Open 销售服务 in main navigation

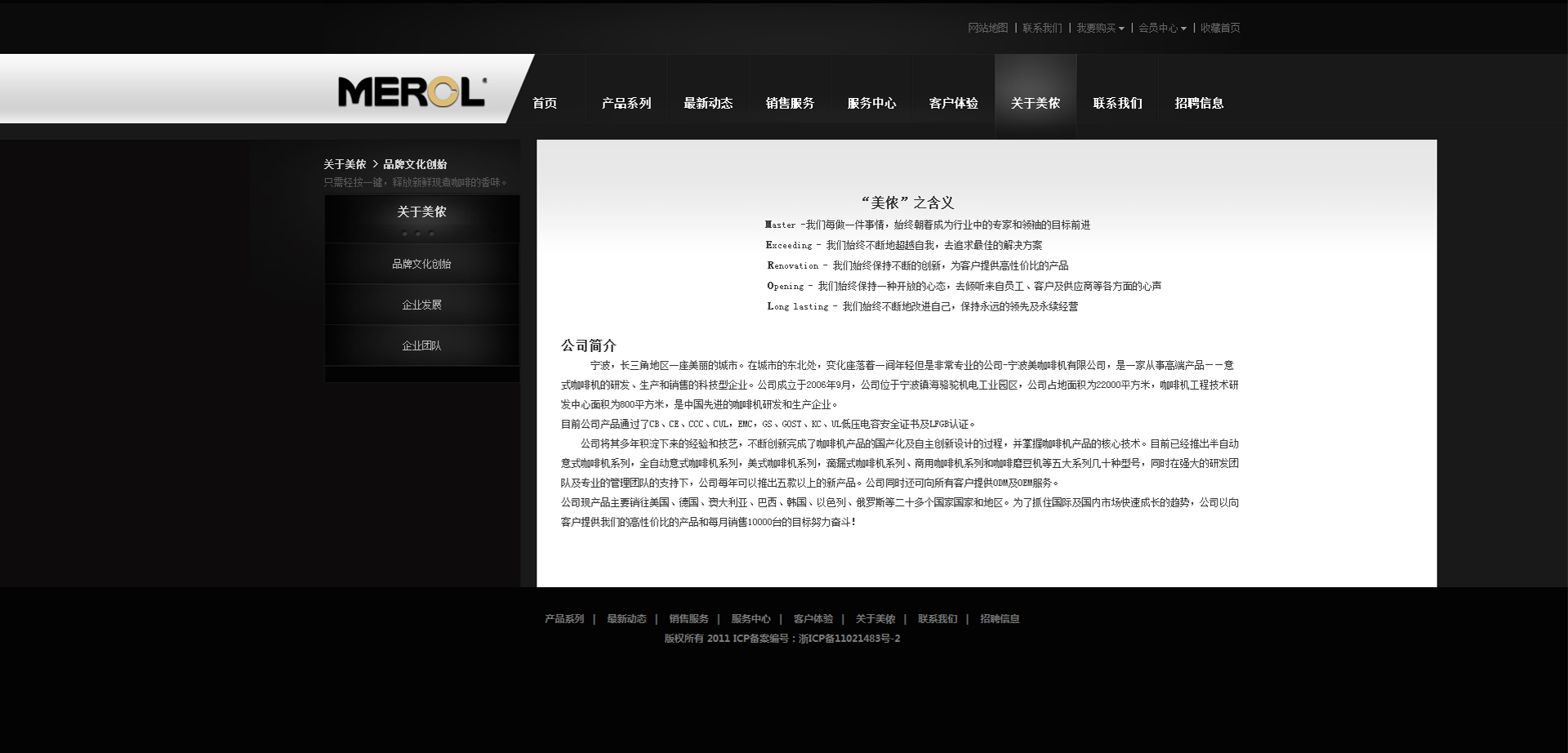tap(790, 103)
